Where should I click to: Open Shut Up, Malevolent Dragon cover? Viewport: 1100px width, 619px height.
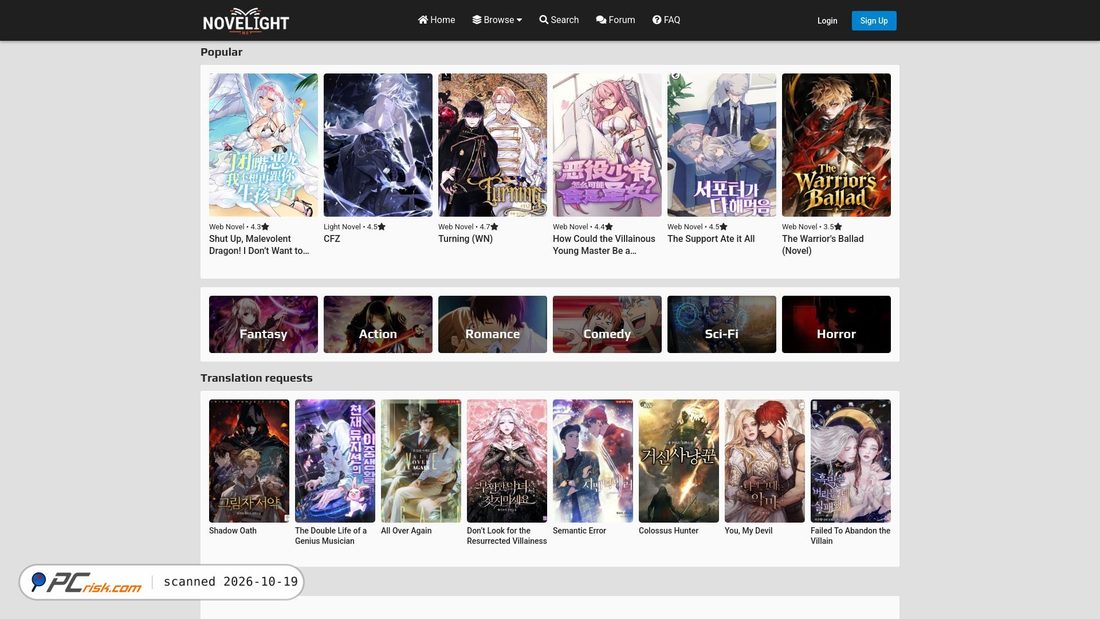click(x=263, y=145)
